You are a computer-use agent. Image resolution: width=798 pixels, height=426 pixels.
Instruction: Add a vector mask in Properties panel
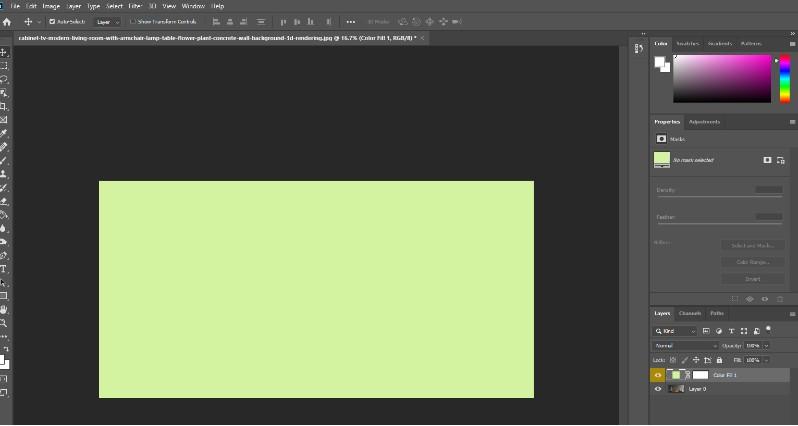(x=781, y=160)
